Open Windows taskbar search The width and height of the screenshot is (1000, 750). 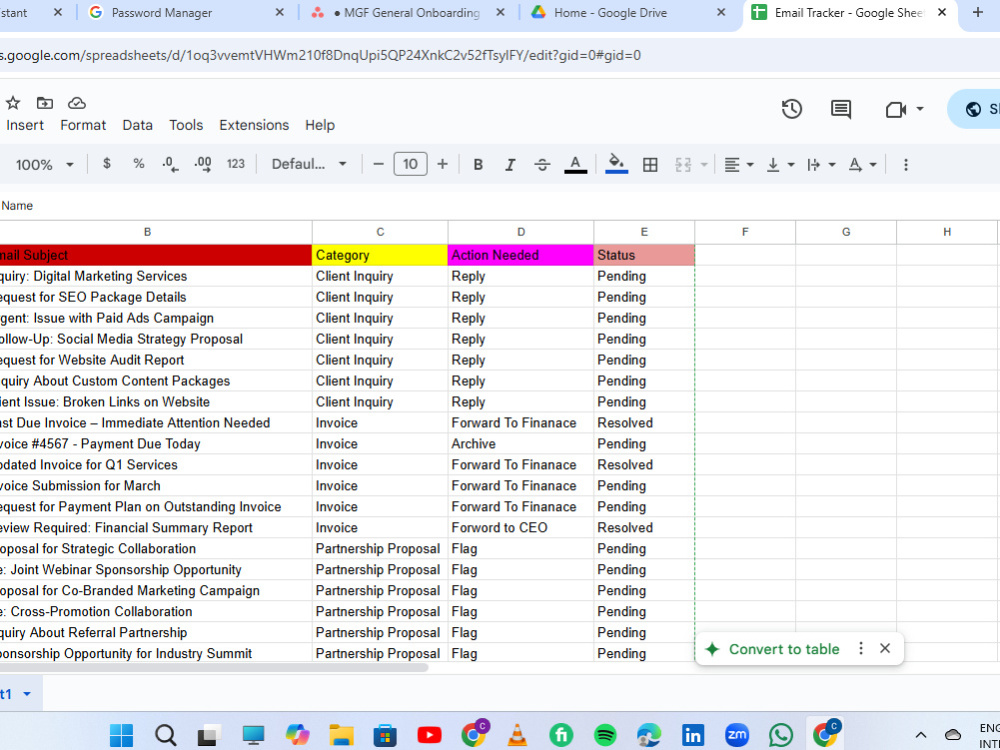[165, 735]
